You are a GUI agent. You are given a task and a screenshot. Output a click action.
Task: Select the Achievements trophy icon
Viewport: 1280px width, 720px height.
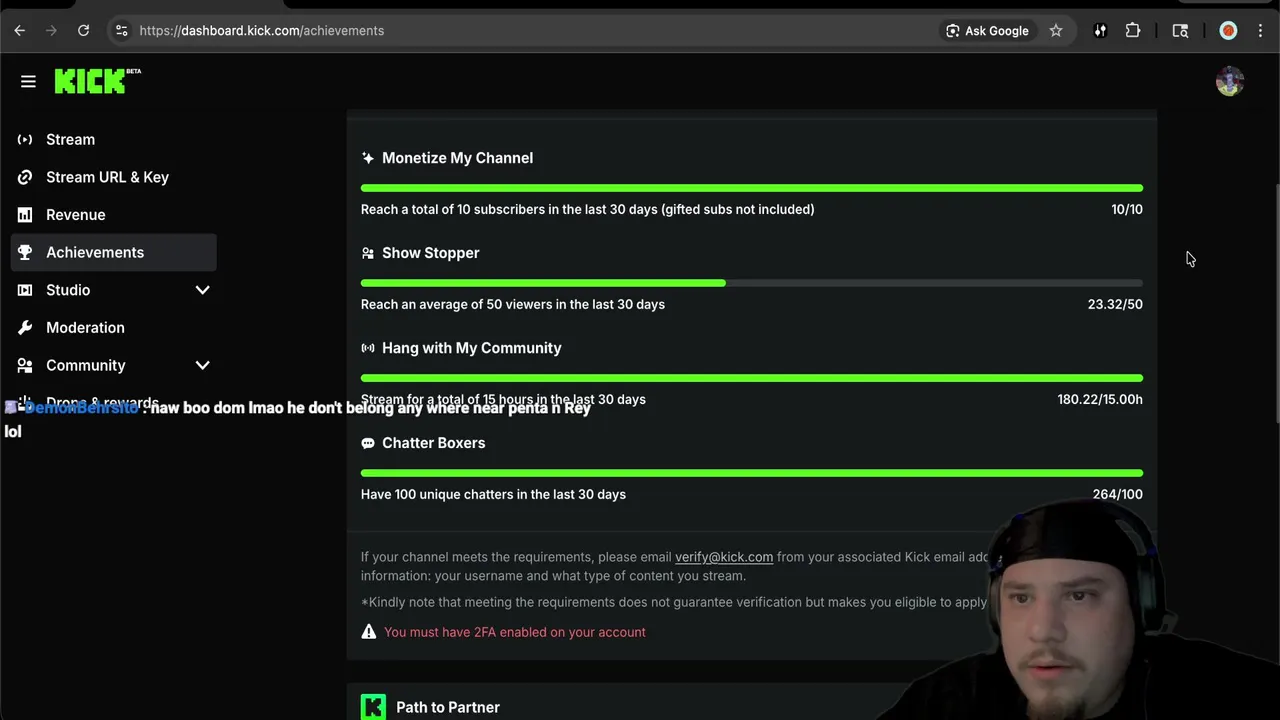tap(25, 253)
